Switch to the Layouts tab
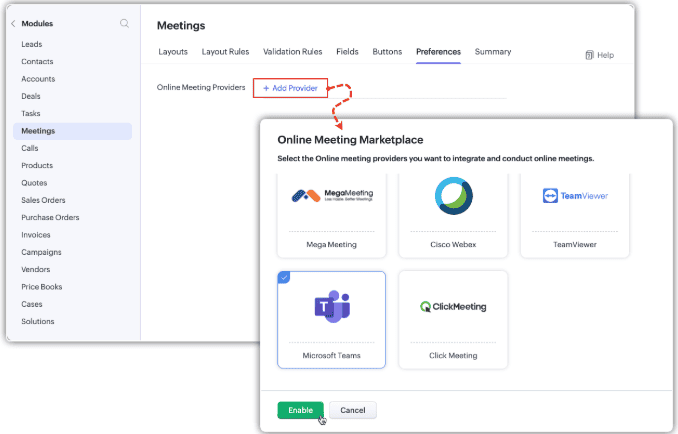 pos(173,52)
